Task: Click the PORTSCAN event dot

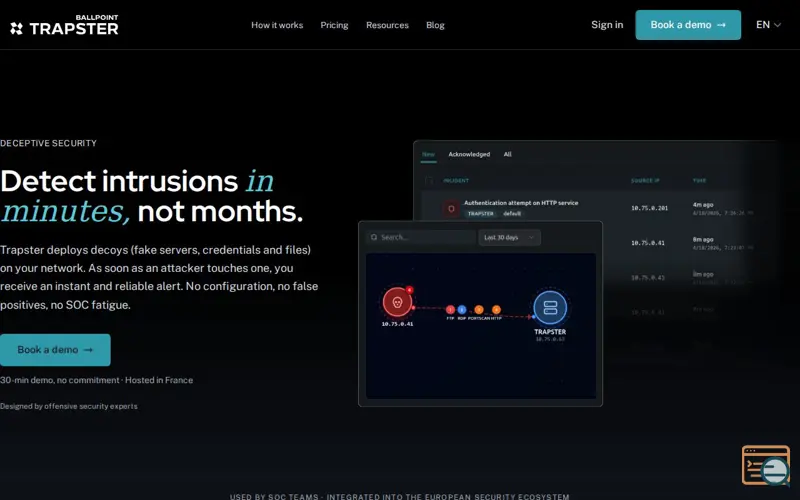Action: tap(479, 309)
